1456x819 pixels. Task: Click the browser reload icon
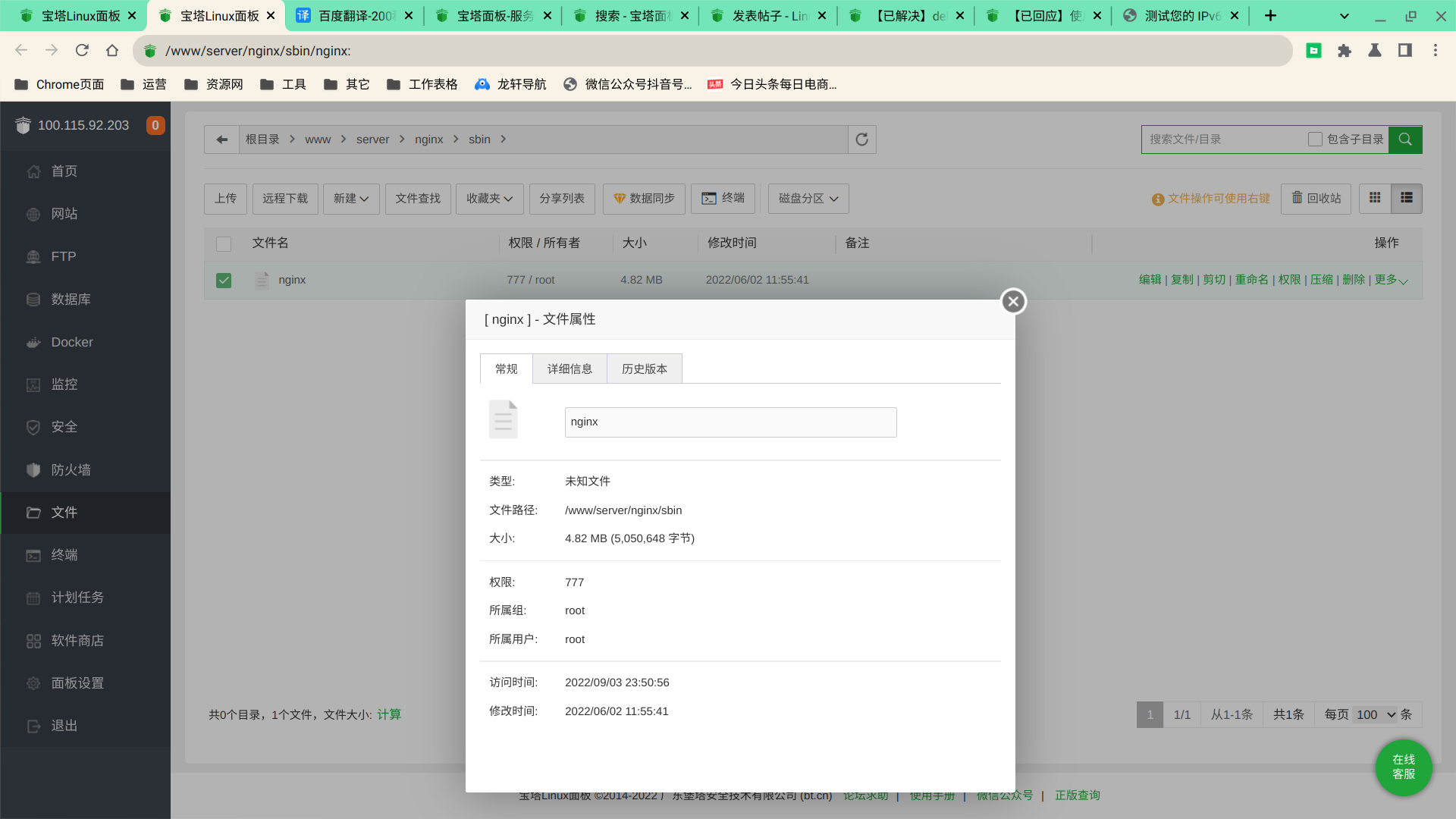click(x=82, y=51)
